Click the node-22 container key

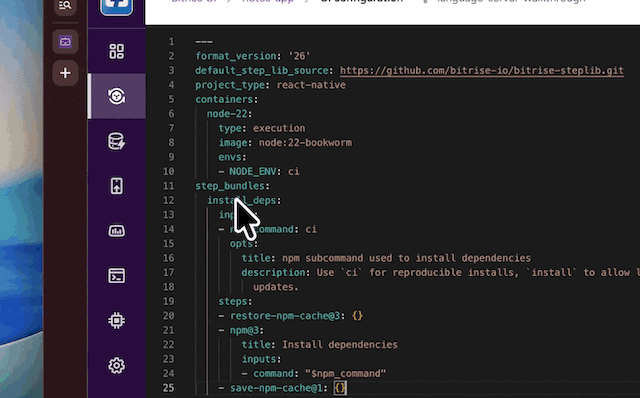click(227, 113)
